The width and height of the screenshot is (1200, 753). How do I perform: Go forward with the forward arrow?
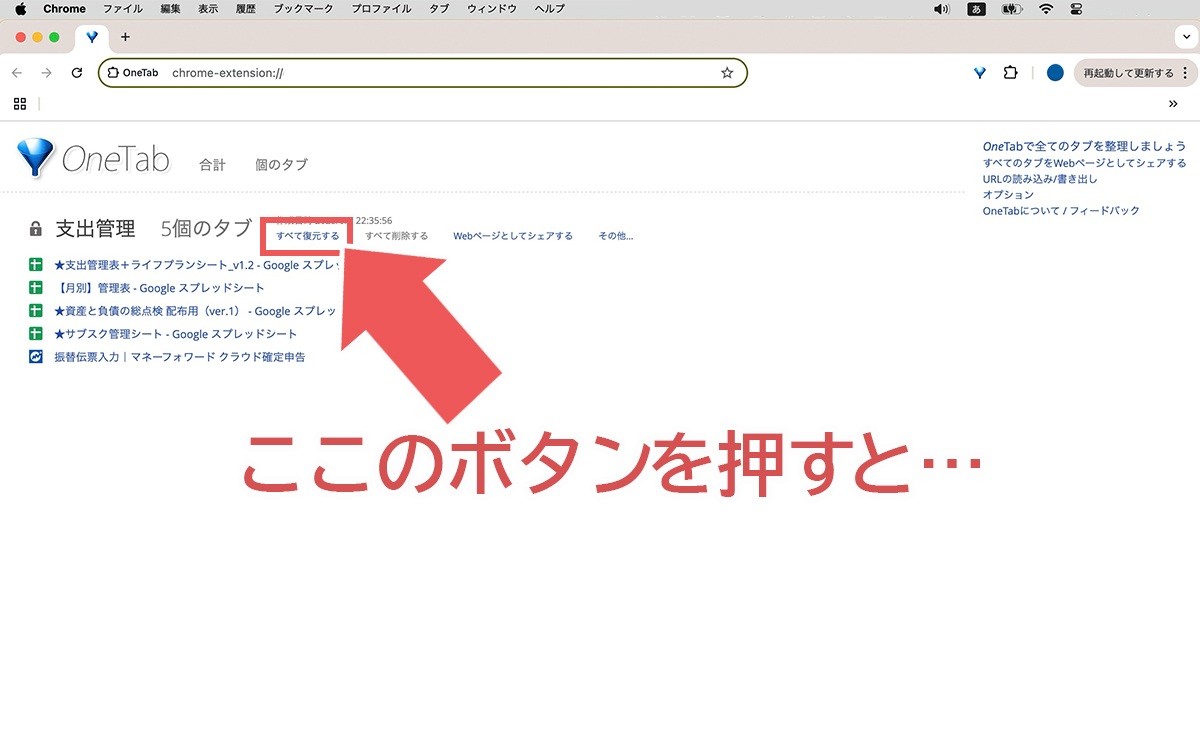(x=46, y=73)
